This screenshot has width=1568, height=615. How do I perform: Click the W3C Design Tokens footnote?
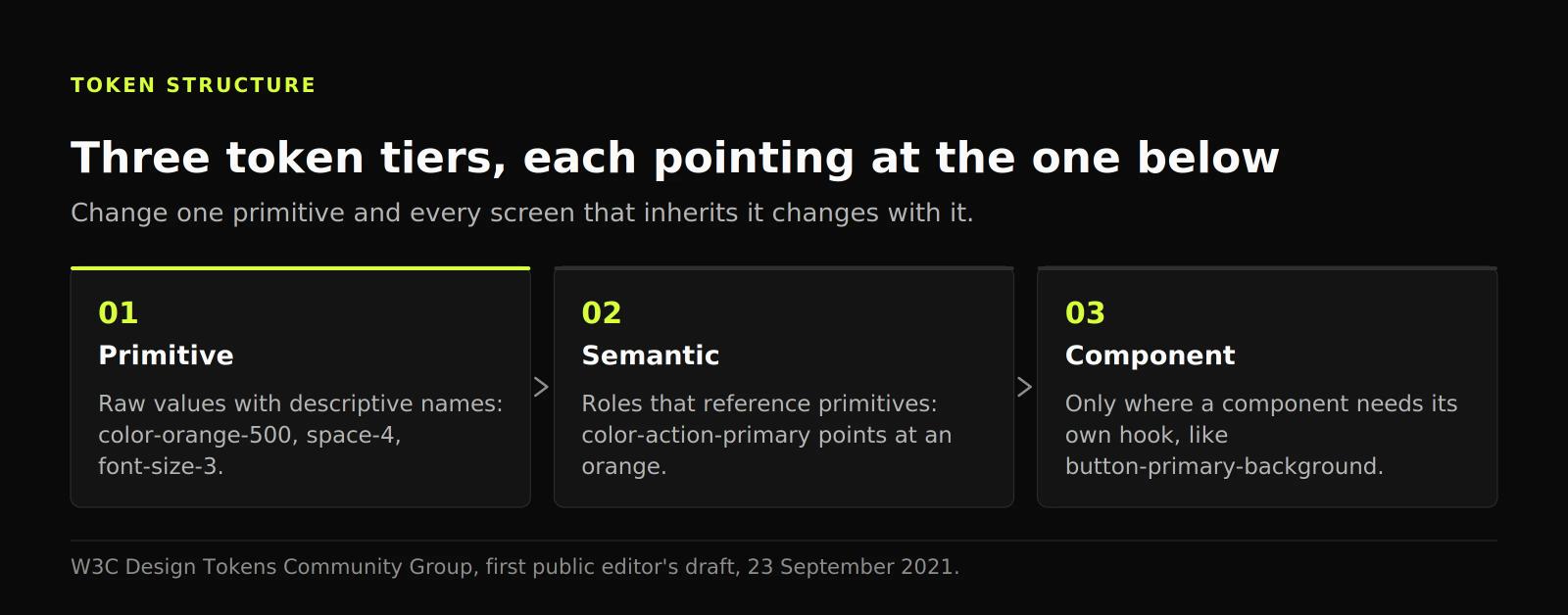(x=514, y=567)
